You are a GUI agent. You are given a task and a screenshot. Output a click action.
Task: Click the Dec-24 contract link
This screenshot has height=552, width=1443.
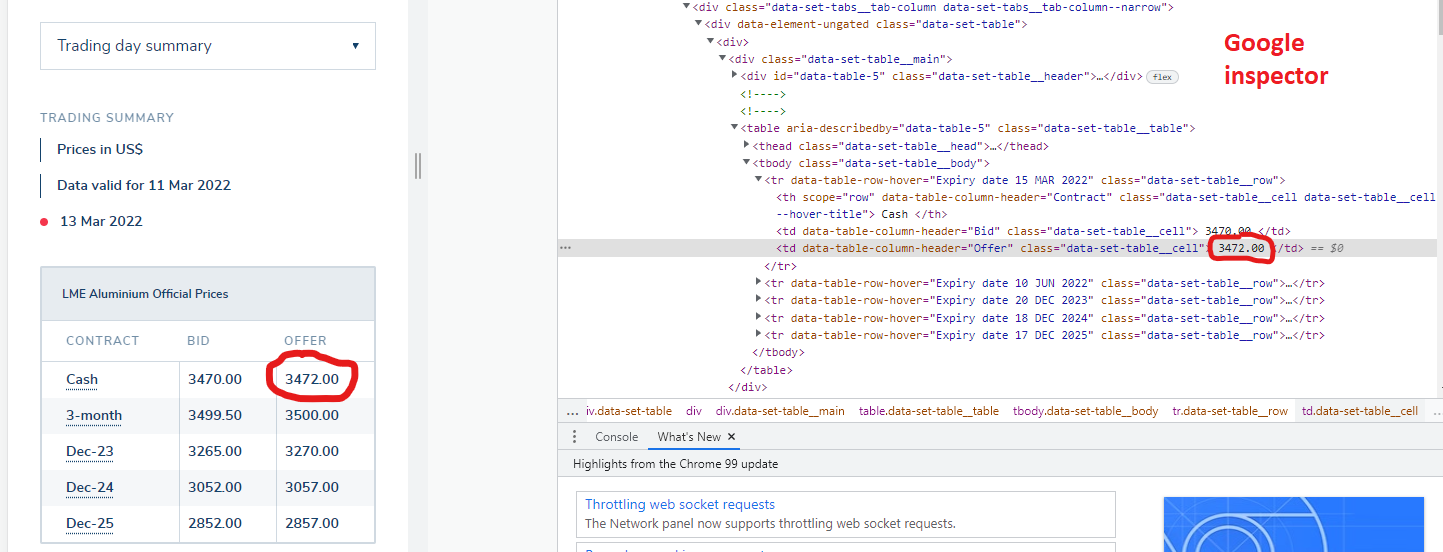pos(90,488)
